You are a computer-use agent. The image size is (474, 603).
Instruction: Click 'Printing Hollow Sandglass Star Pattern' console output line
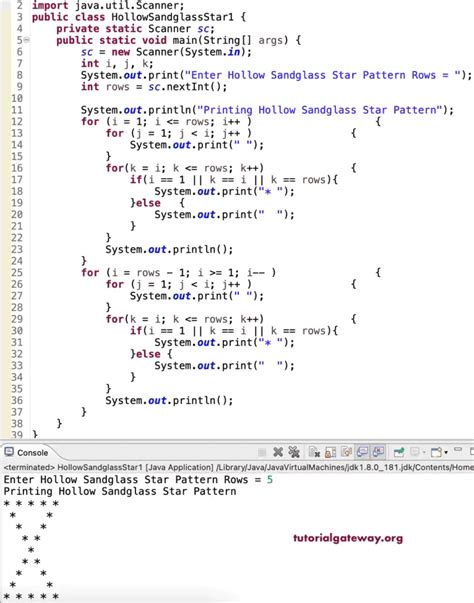click(120, 491)
